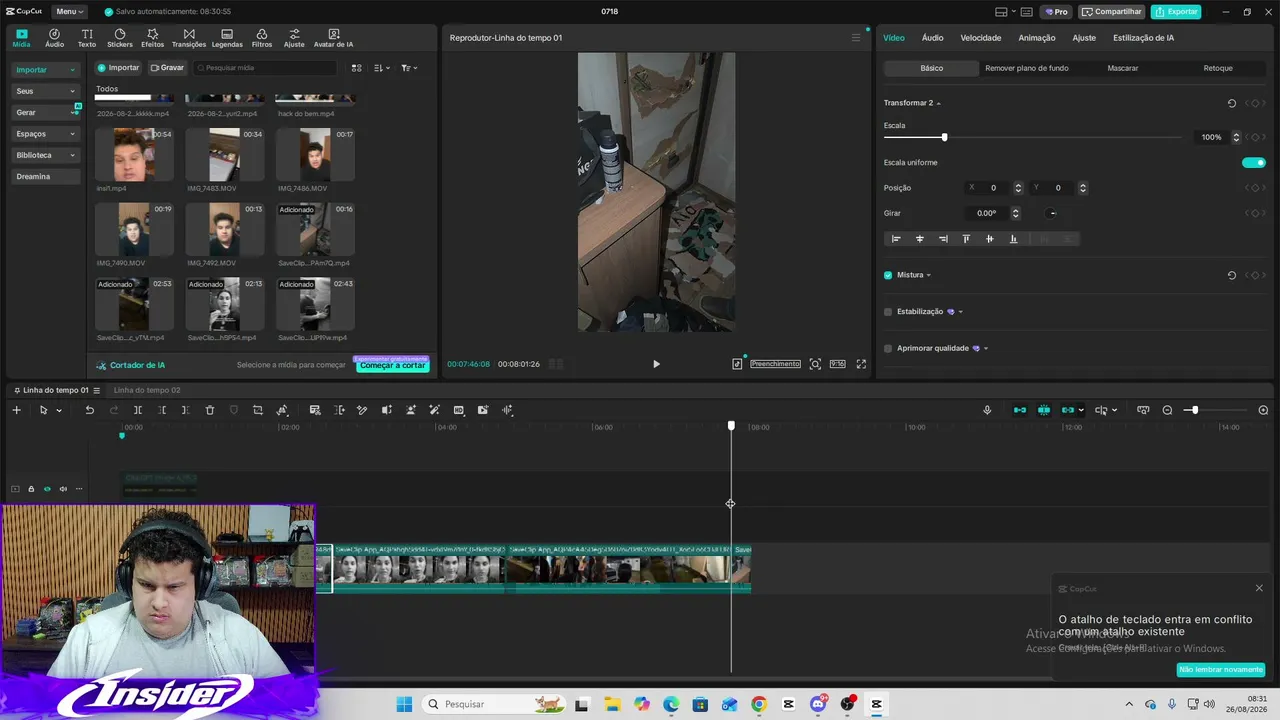Expand the Importar sidebar section
The image size is (1280, 720).
click(45, 70)
